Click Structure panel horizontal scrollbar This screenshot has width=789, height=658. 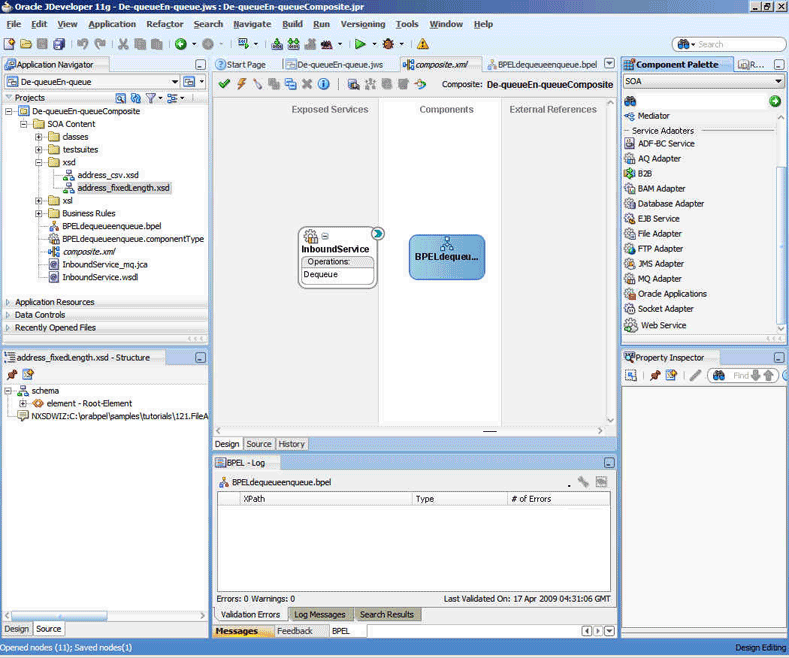click(x=59, y=615)
